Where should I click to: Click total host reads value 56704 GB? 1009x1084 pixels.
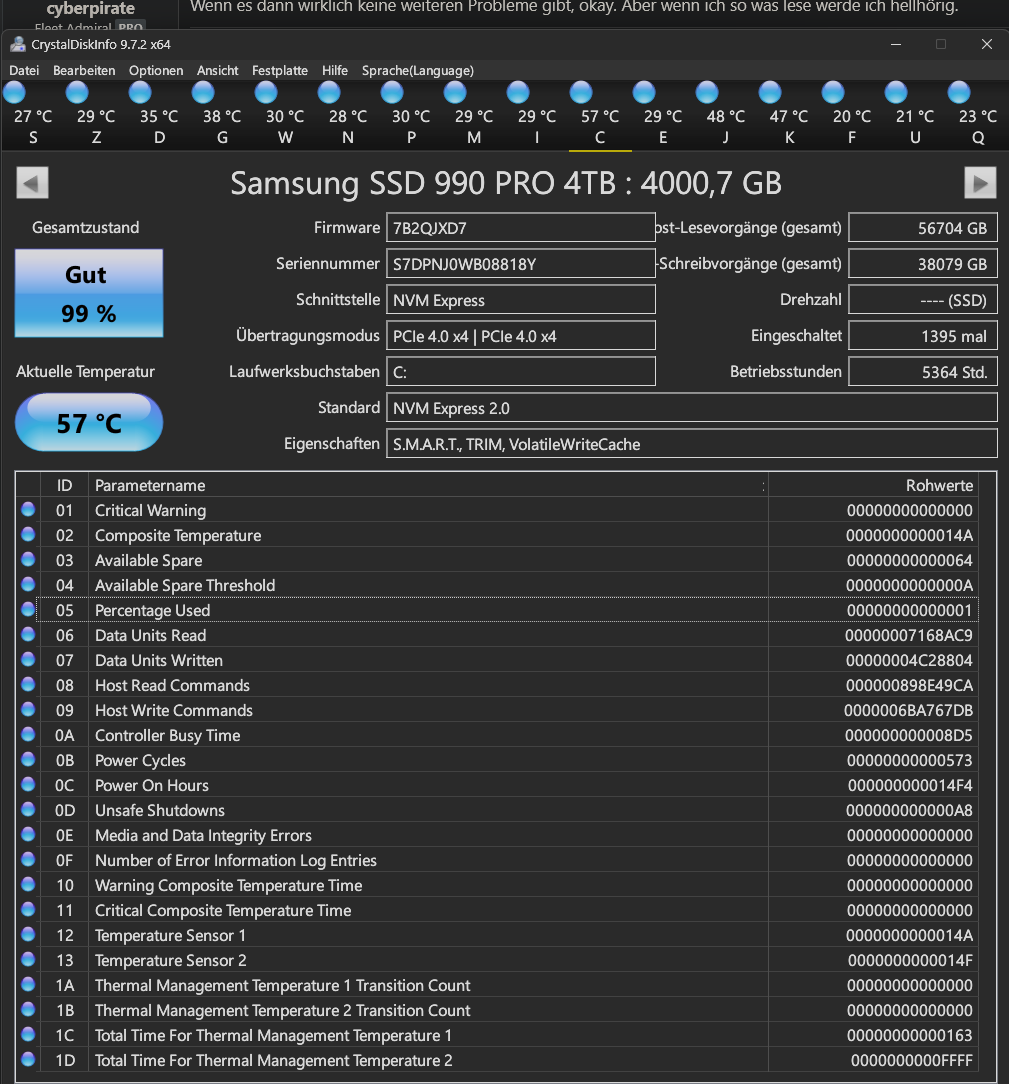923,227
